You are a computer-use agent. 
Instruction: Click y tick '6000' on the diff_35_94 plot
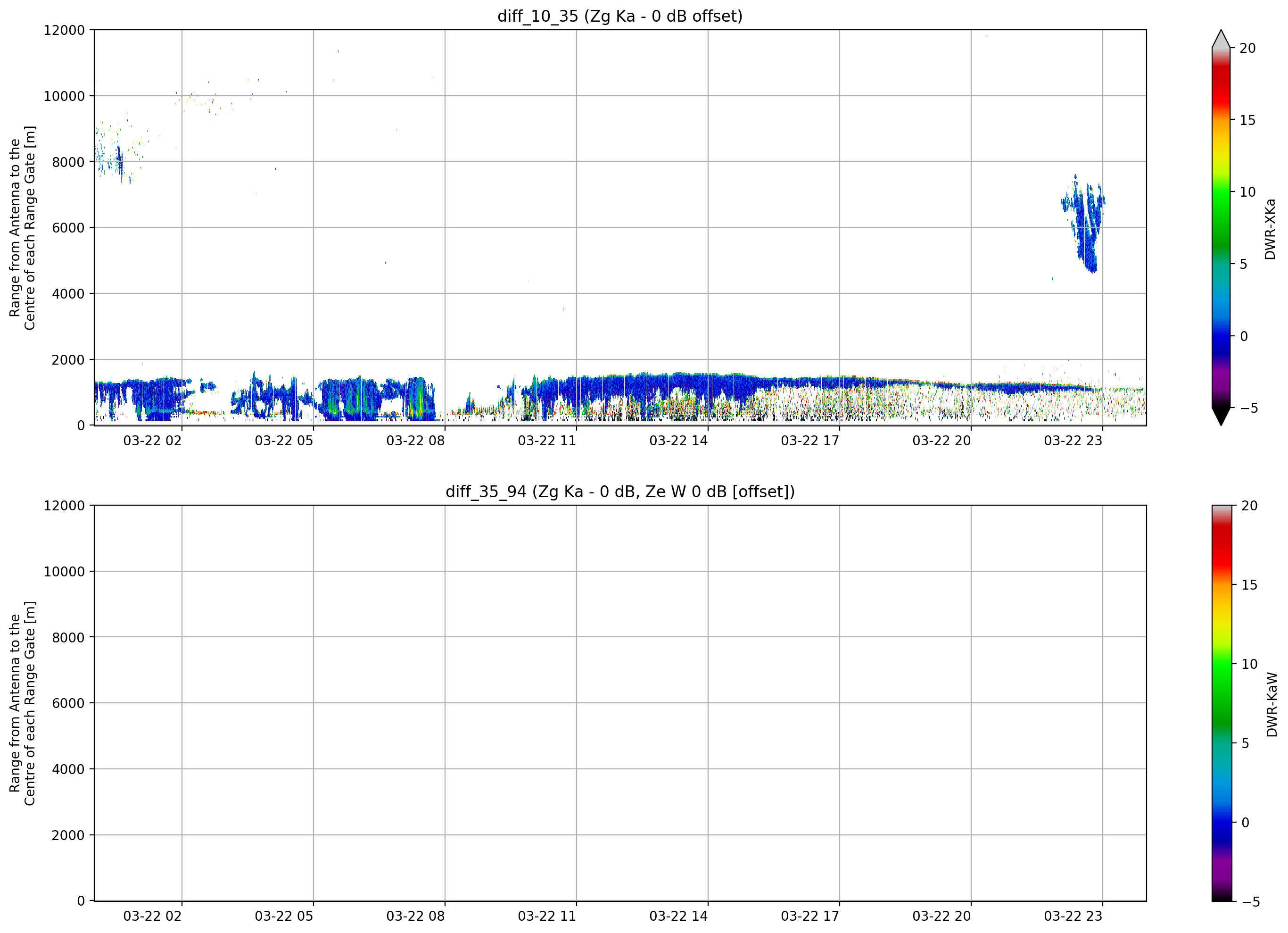click(68, 703)
